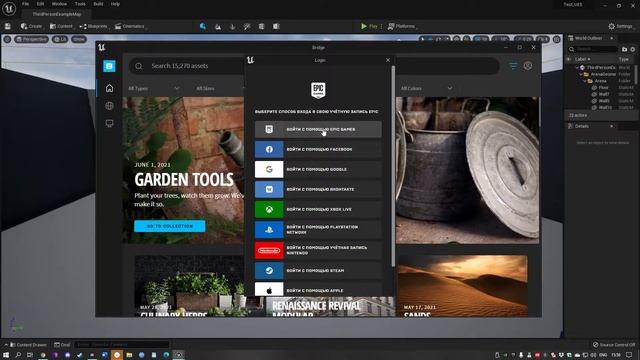
Task: Open the Tools menu
Action: coord(80,4)
